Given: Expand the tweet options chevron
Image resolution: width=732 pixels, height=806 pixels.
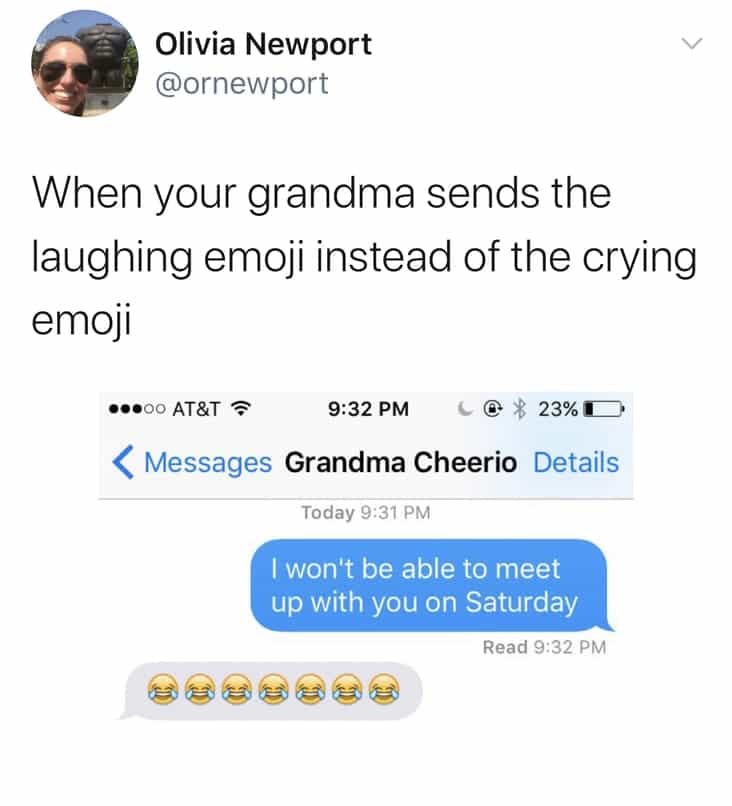Looking at the screenshot, I should point(691,43).
